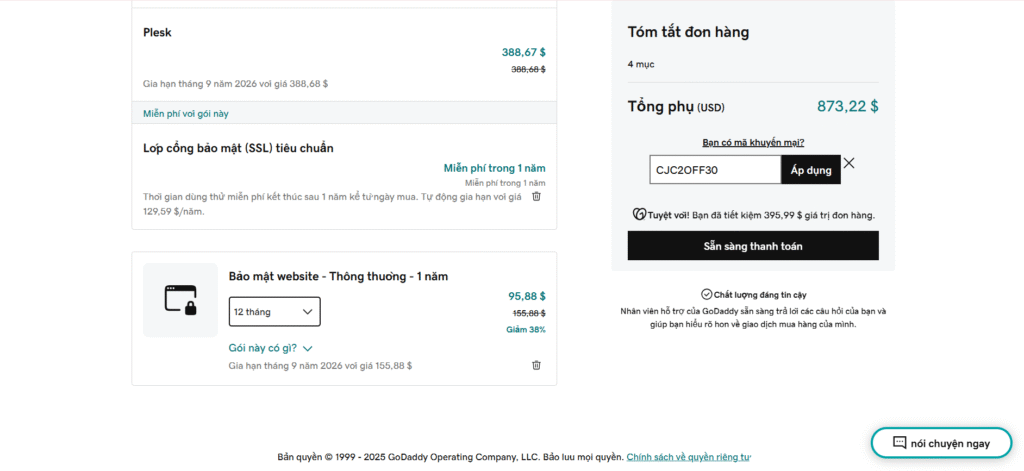The image size is (1024, 471).
Task: Clear the promo code with the X icon
Action: (849, 163)
